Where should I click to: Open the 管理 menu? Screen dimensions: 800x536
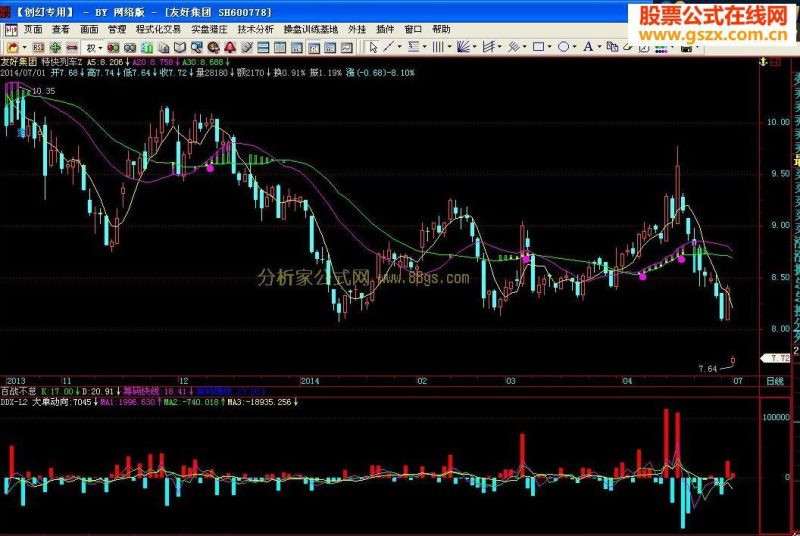click(117, 30)
